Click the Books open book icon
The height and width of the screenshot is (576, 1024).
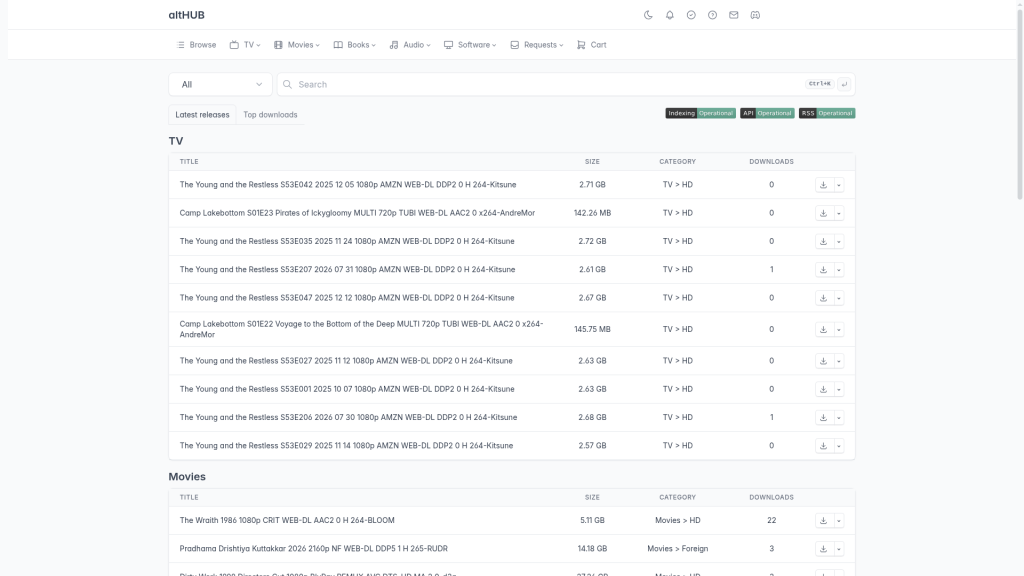(x=338, y=45)
